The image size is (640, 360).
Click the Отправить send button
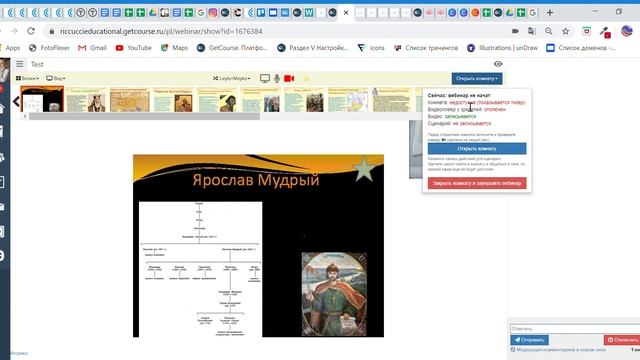click(529, 340)
